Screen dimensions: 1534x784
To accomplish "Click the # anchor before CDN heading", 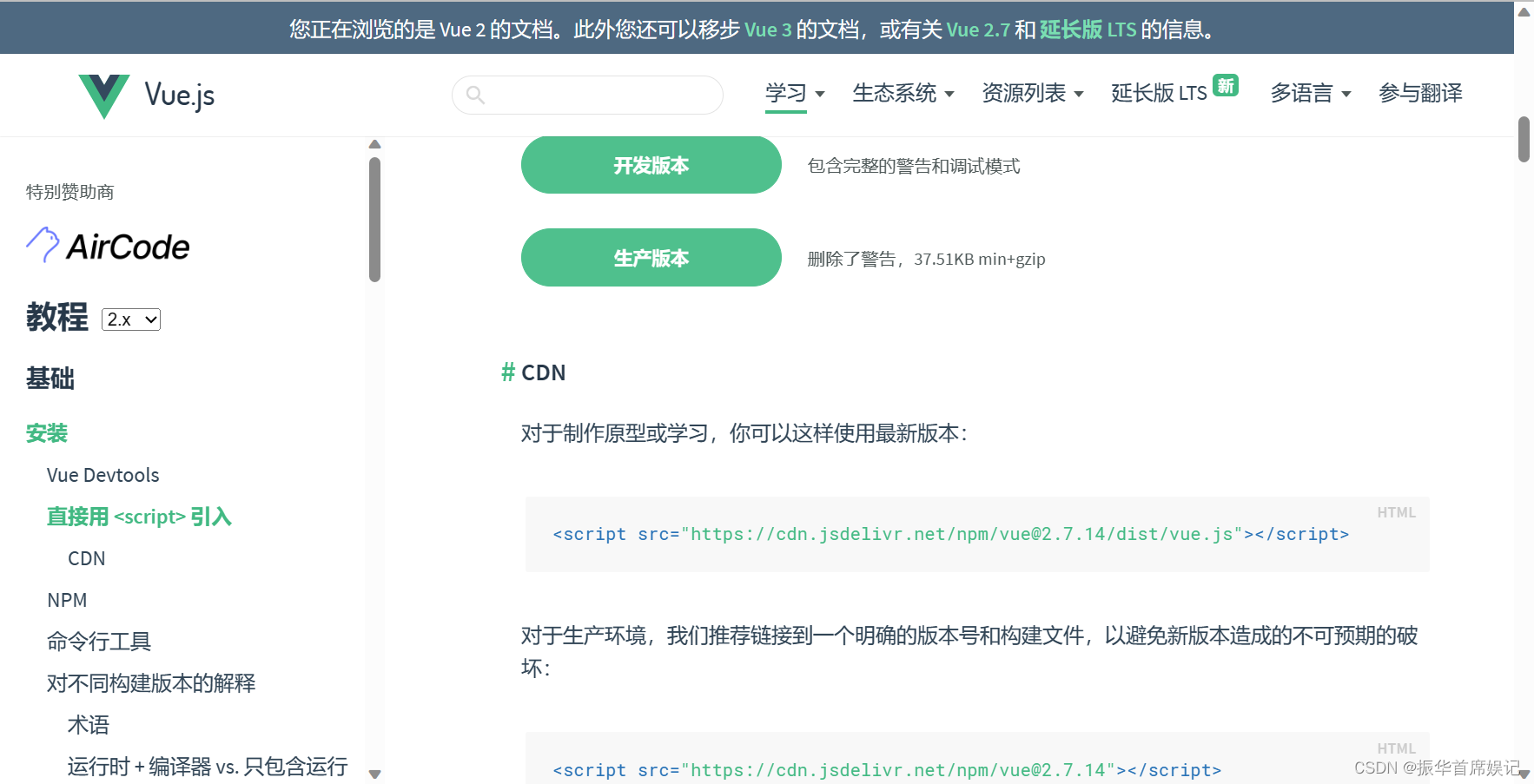I will [508, 372].
